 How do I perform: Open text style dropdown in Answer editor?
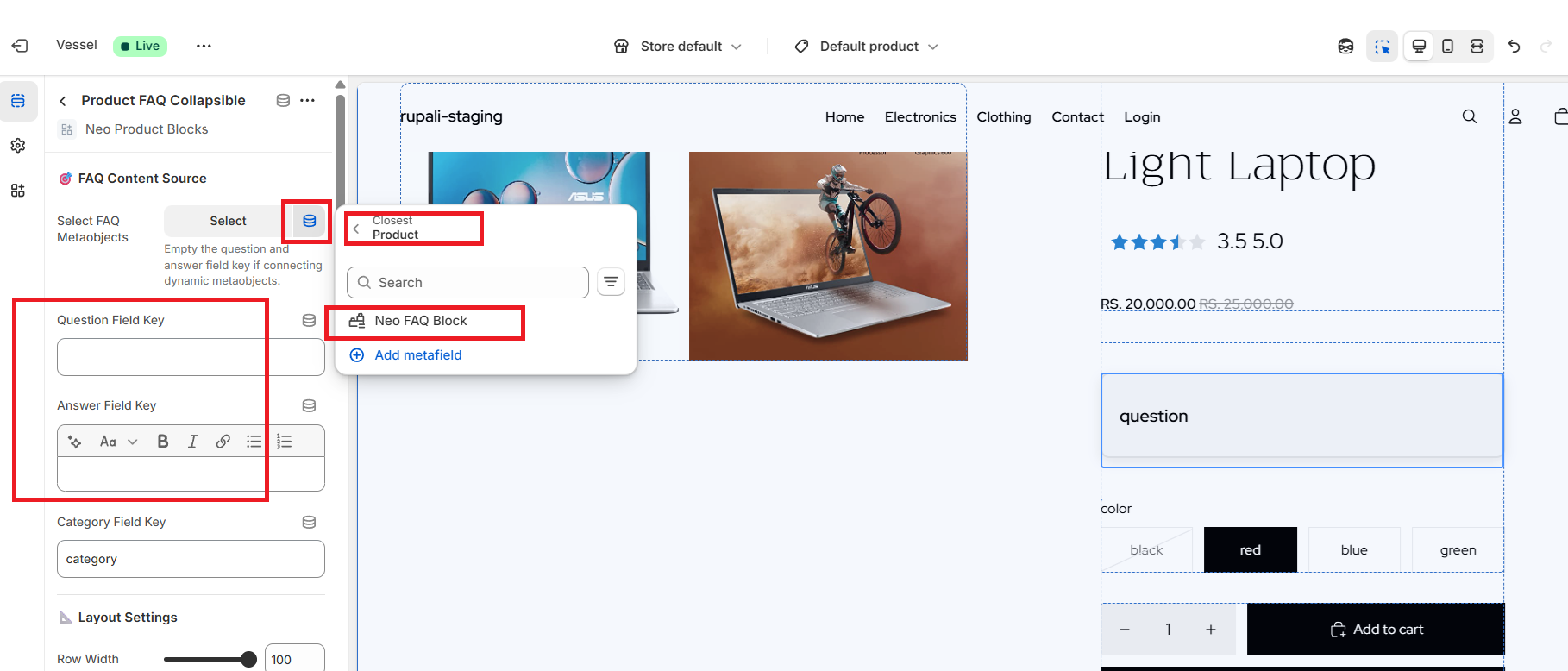(118, 442)
